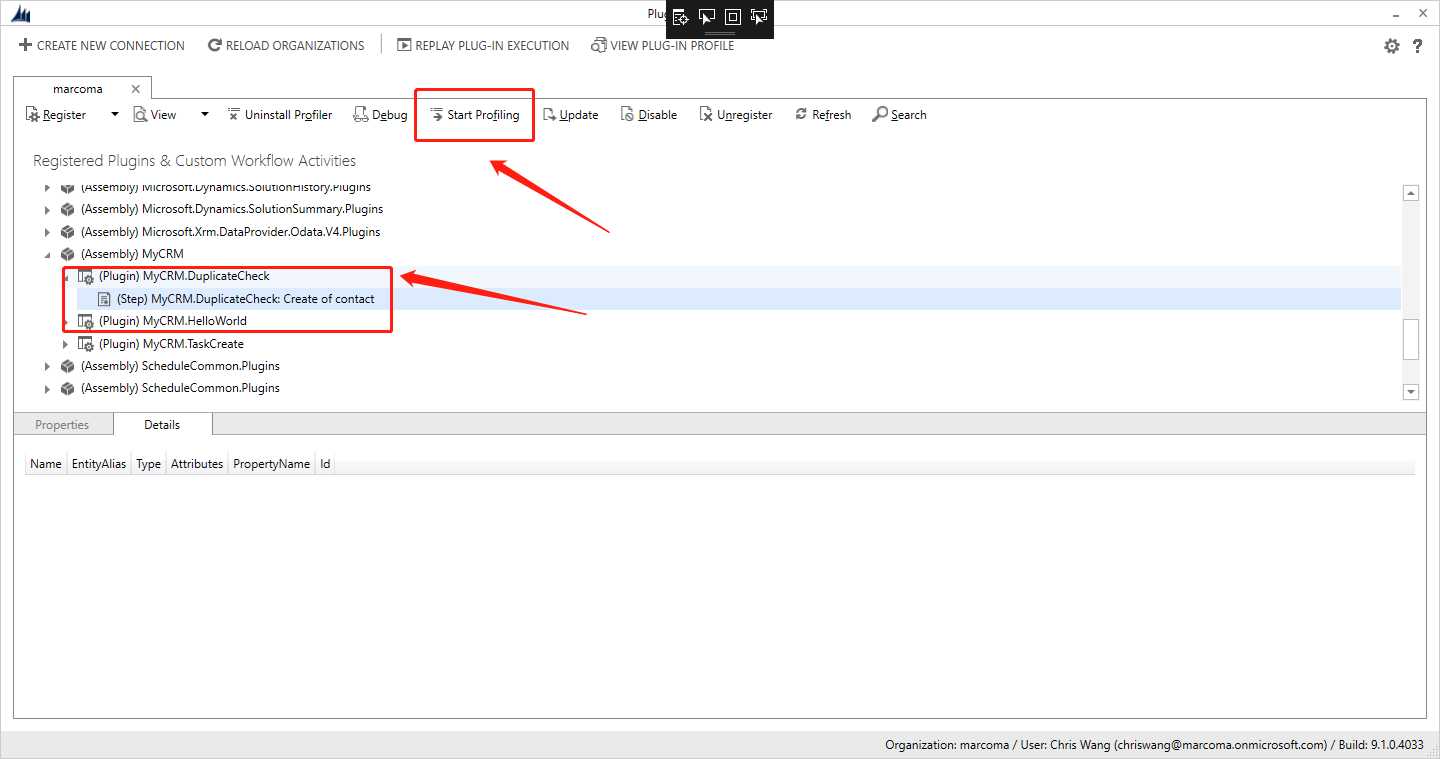The height and width of the screenshot is (759, 1440).
Task: Click pointer icon in capture overlay
Action: click(x=707, y=17)
